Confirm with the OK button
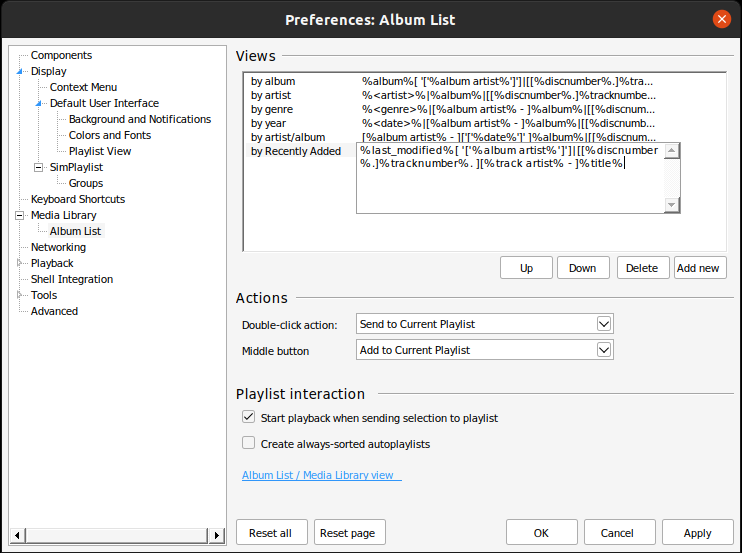This screenshot has height=553, width=742. 541,532
